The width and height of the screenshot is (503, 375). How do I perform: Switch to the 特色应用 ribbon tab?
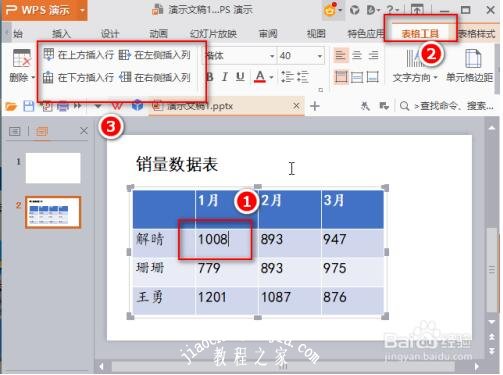pyautogui.click(x=365, y=34)
